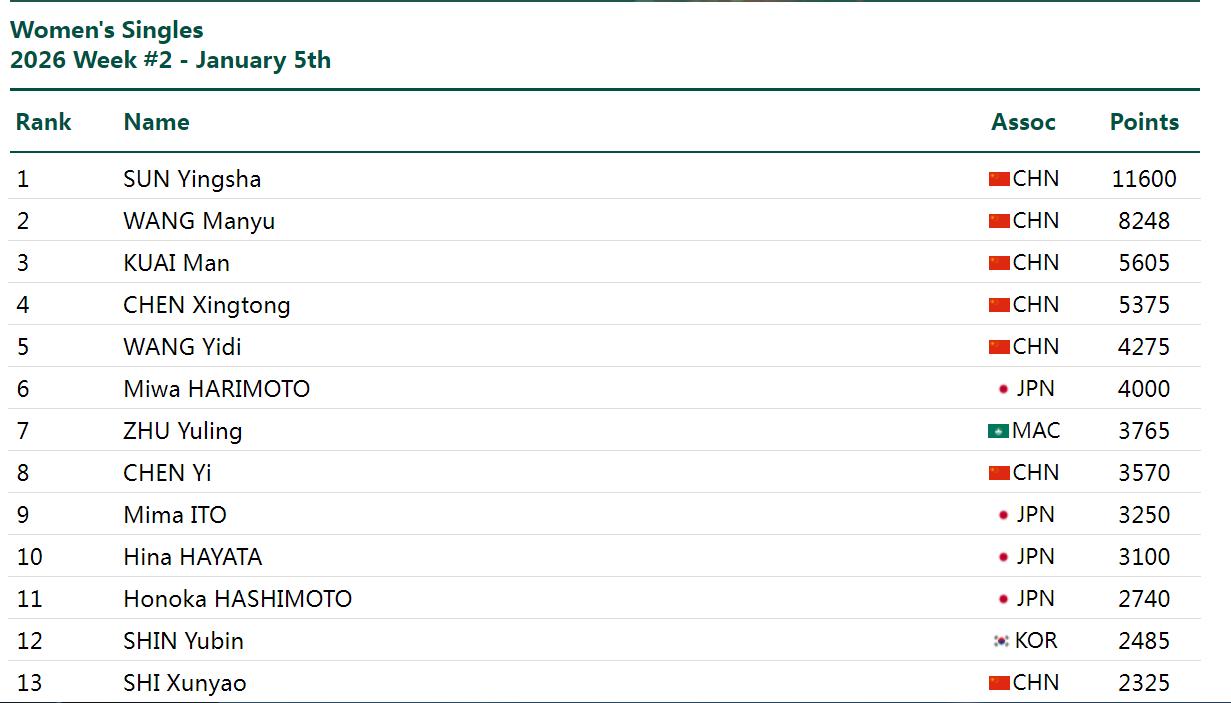Click China flag icon for WANG Manyu
1231x703 pixels.
(999, 221)
